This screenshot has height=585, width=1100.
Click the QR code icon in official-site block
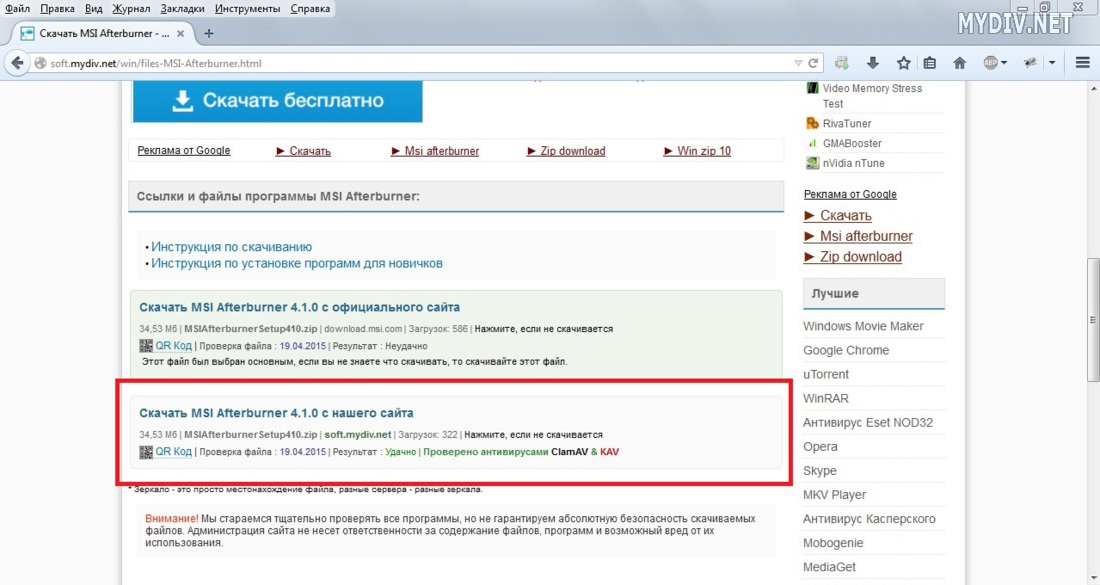point(146,346)
